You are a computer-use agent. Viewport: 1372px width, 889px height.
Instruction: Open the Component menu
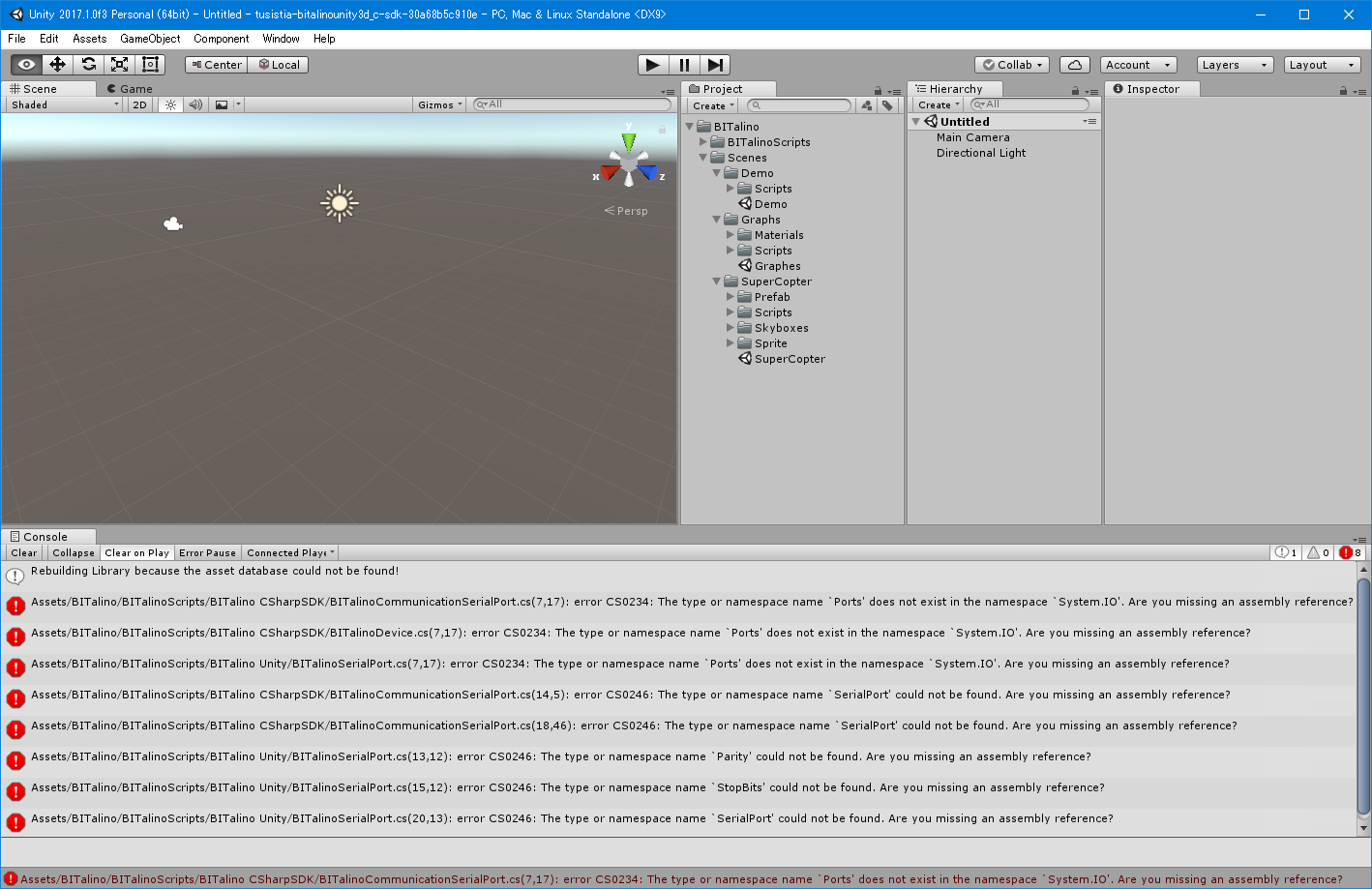pos(222,39)
